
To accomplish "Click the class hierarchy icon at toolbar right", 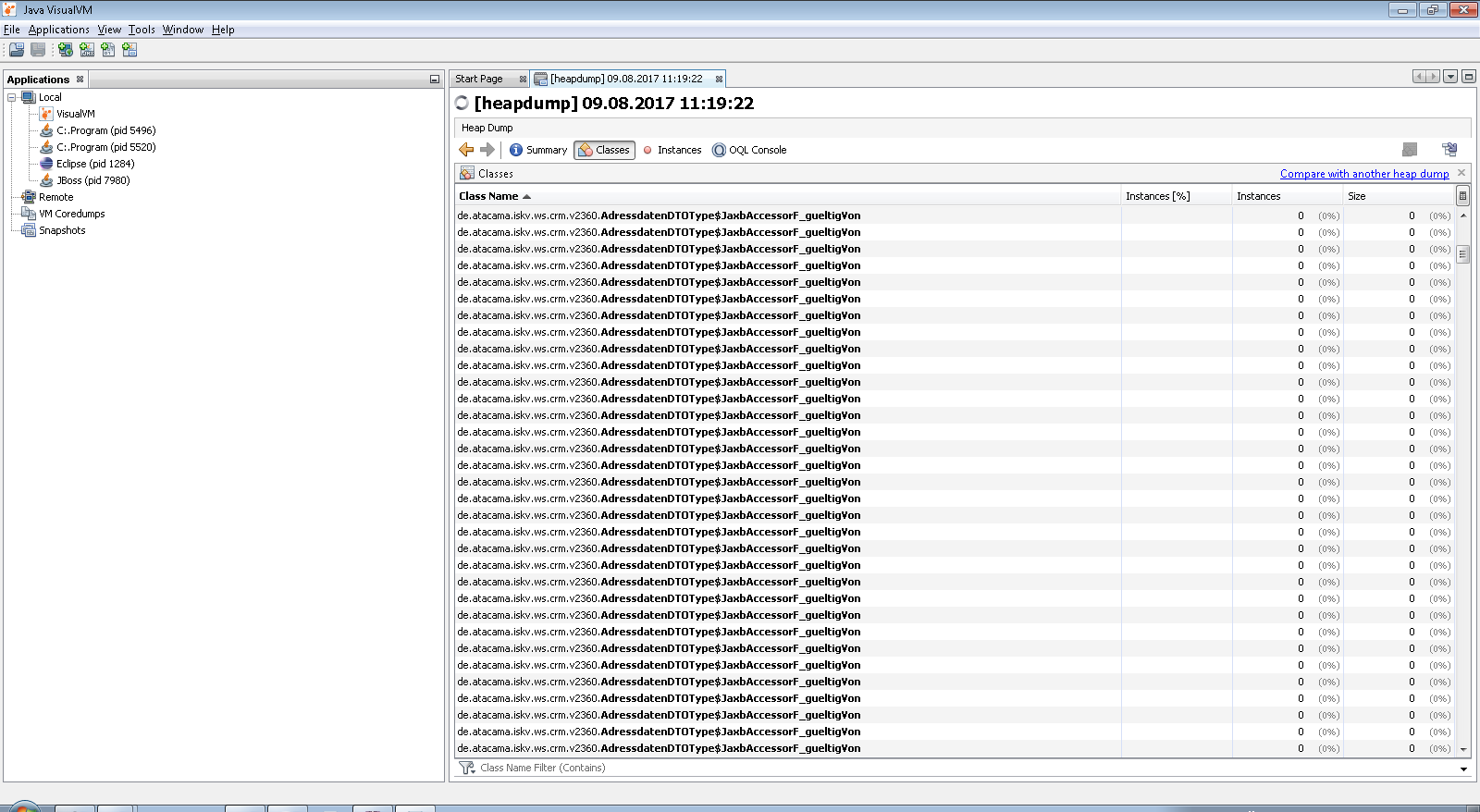I will pos(1449,150).
